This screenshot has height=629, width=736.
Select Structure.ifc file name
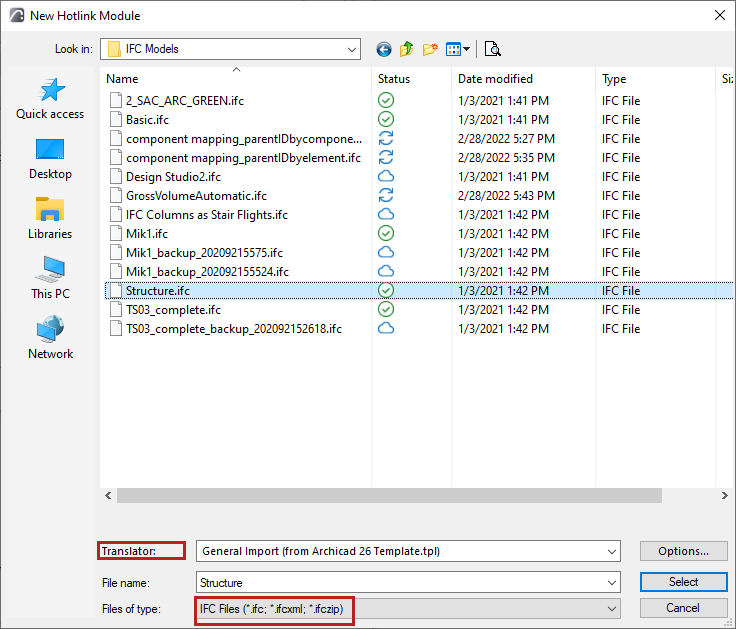[158, 291]
